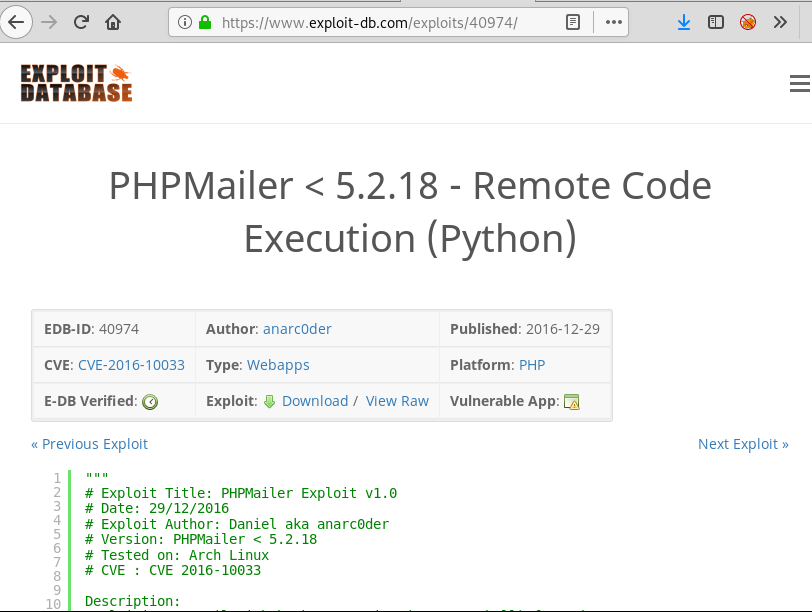The width and height of the screenshot is (812, 612).
Task: Show the browser sidebar
Action: pos(715,21)
